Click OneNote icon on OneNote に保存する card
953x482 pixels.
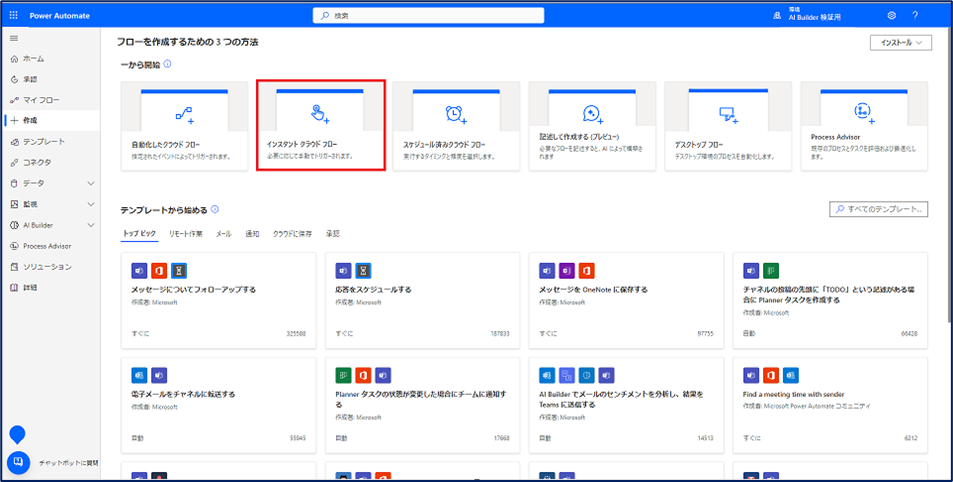[567, 270]
